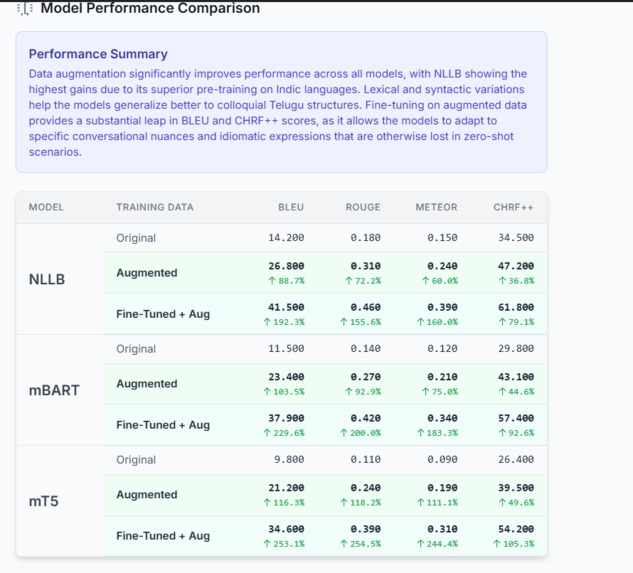The width and height of the screenshot is (633, 573).
Task: Select the mBART model label
Action: pos(54,390)
